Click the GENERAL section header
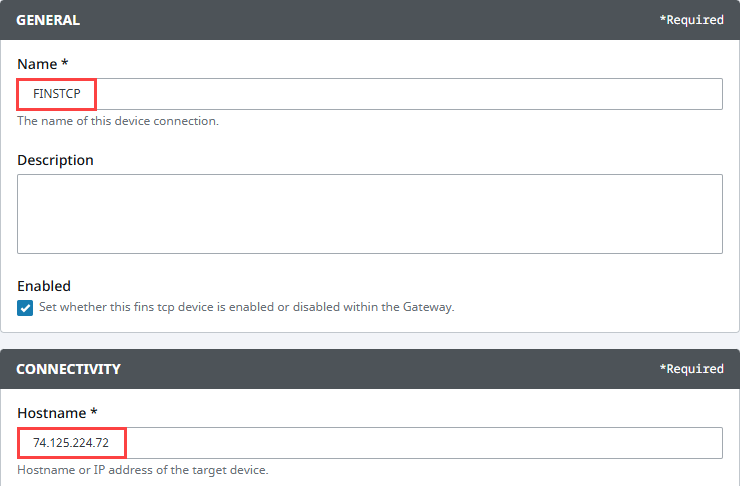The height and width of the screenshot is (486, 740). (x=48, y=20)
